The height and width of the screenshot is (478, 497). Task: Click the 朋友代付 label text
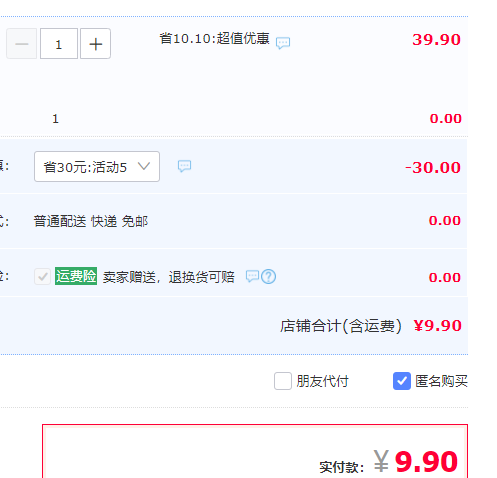pyautogui.click(x=323, y=381)
